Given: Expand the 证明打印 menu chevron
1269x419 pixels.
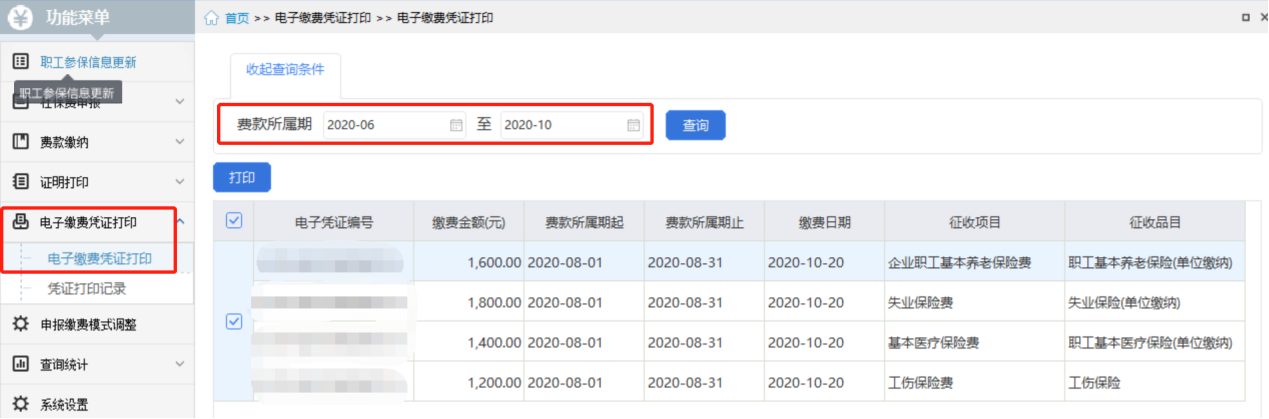Looking at the screenshot, I should coord(180,182).
